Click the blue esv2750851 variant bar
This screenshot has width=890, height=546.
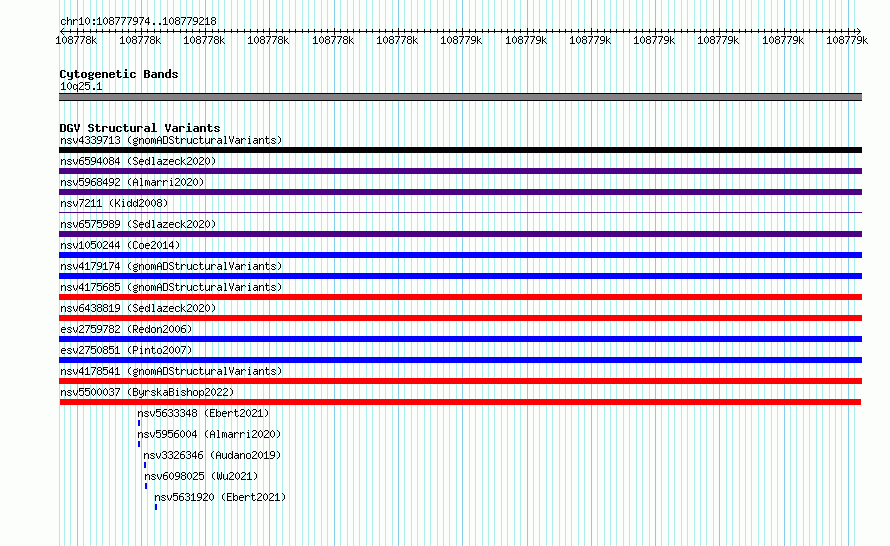point(460,360)
